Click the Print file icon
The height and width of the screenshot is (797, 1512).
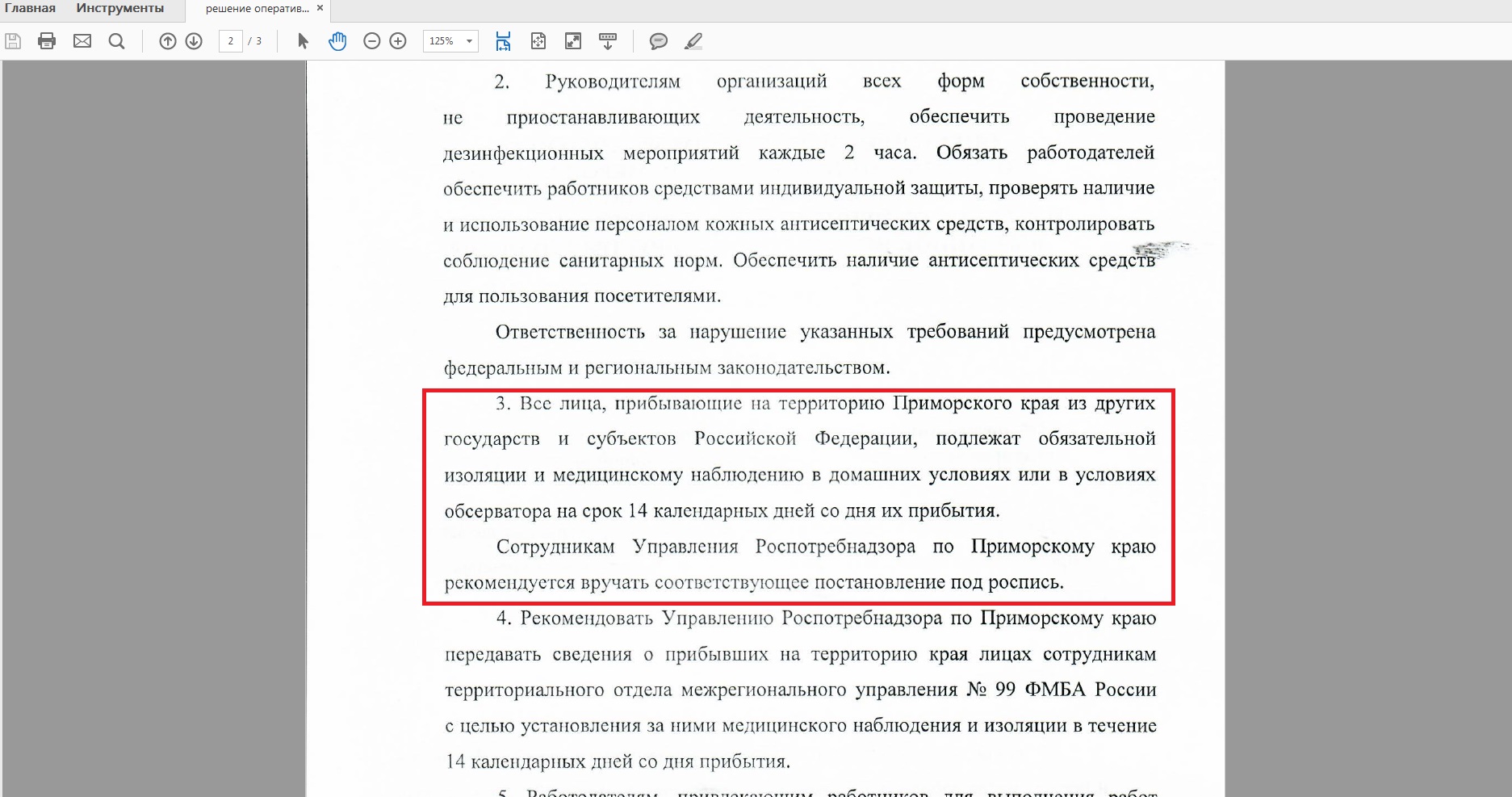click(47, 41)
